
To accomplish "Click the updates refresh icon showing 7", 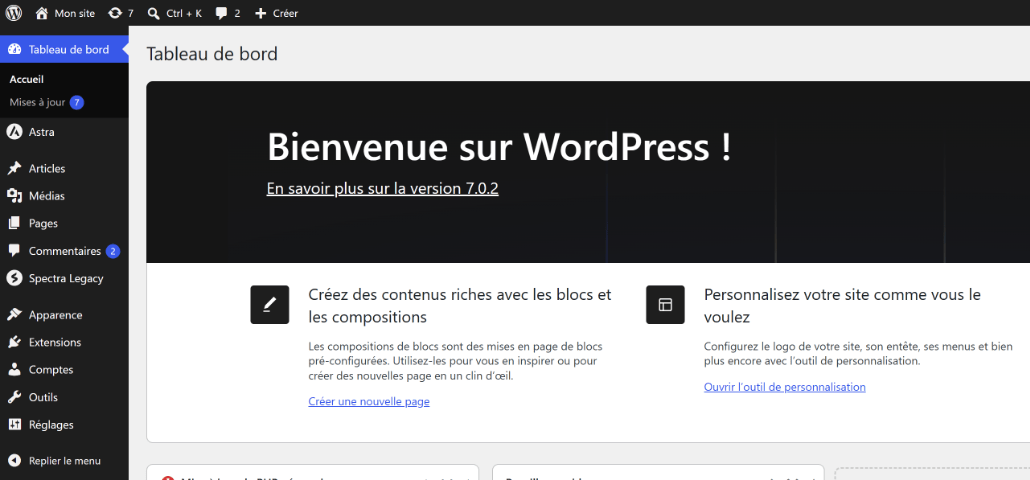I will pyautogui.click(x=115, y=13).
